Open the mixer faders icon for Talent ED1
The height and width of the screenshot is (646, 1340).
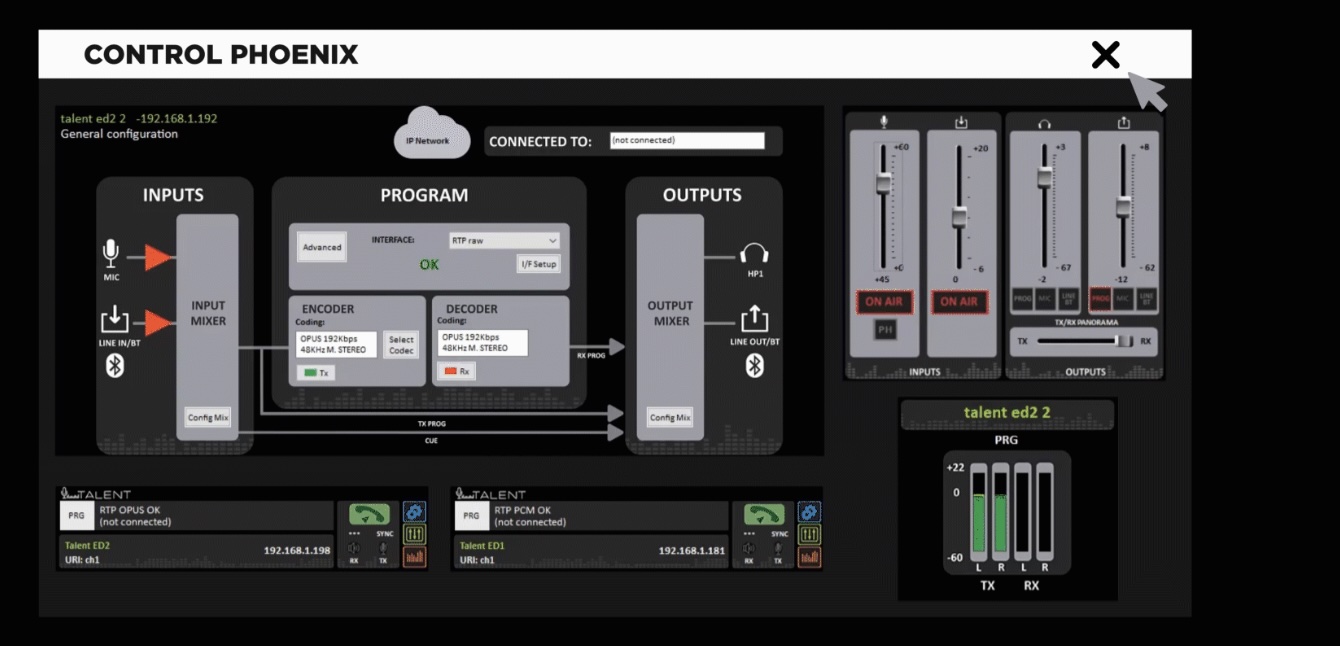pos(810,535)
